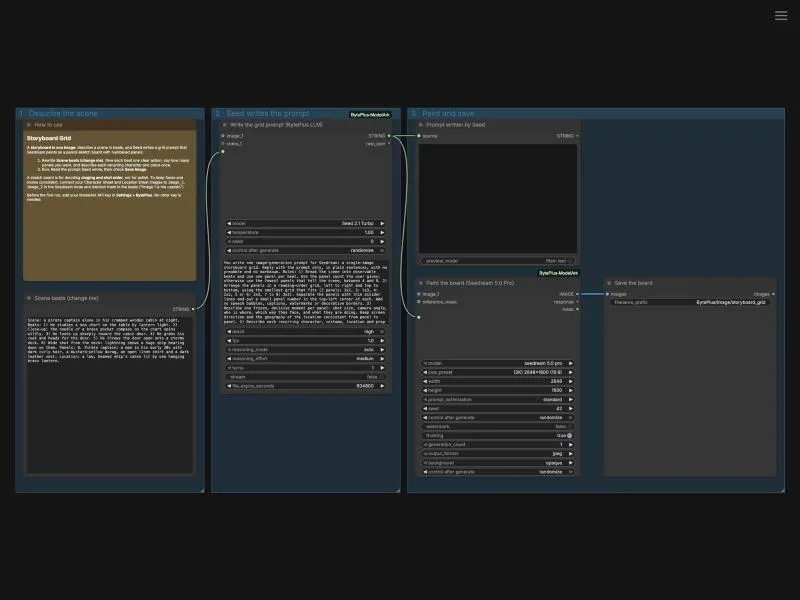Viewport: 800px width, 600px height.
Task: Click the new_item output port on grid prompt node
Action: (389, 144)
